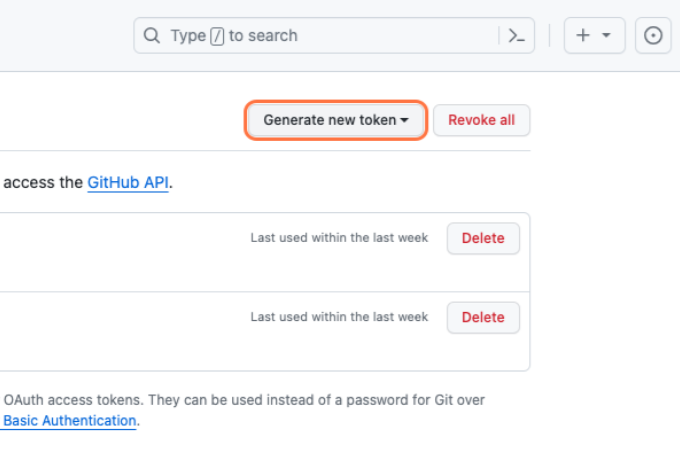Open the Basic Authentication link
The image size is (680, 470).
tap(69, 421)
